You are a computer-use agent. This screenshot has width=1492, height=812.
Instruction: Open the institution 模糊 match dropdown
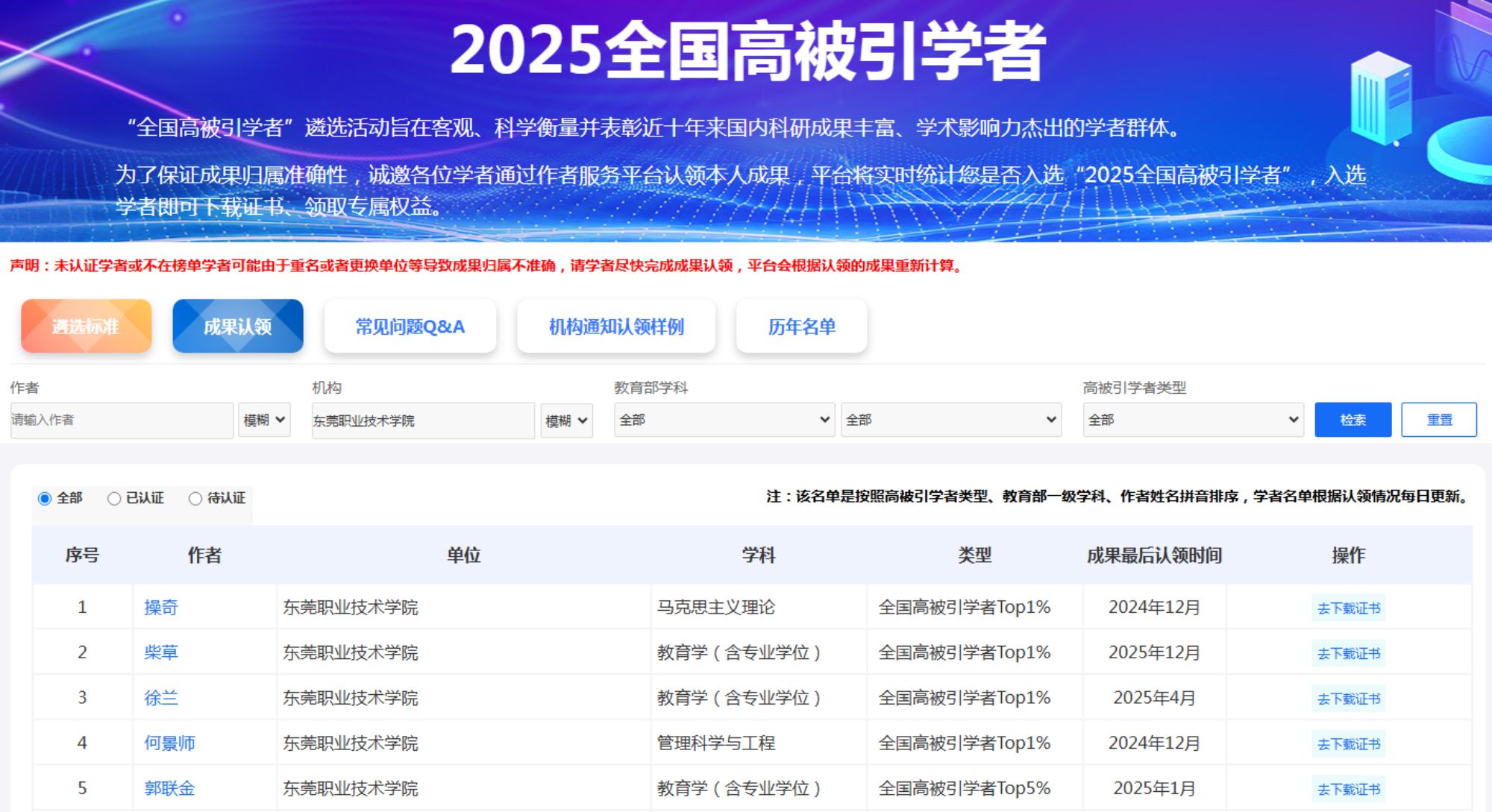pos(566,421)
